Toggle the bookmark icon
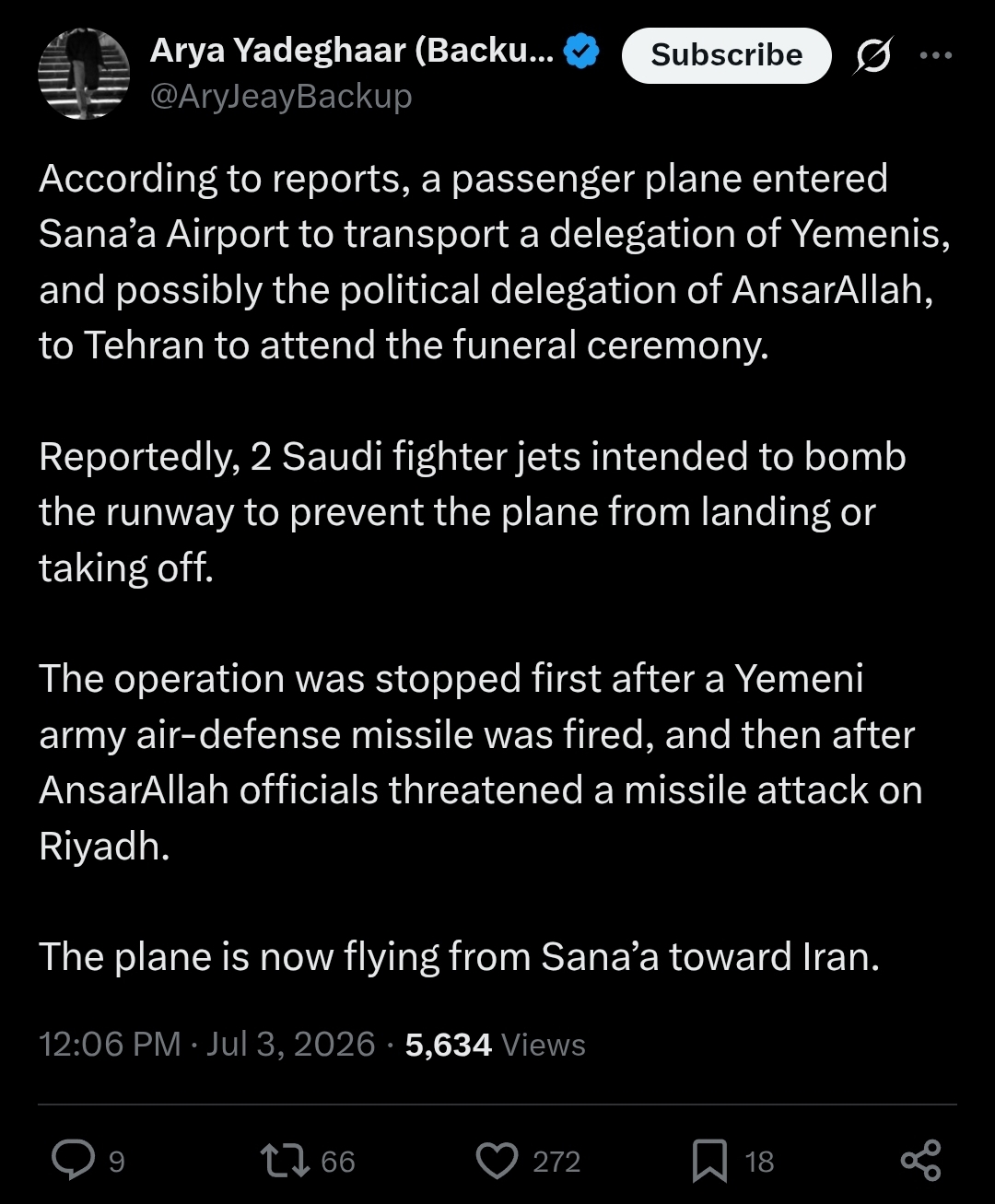The width and height of the screenshot is (995, 1204). (x=709, y=1161)
